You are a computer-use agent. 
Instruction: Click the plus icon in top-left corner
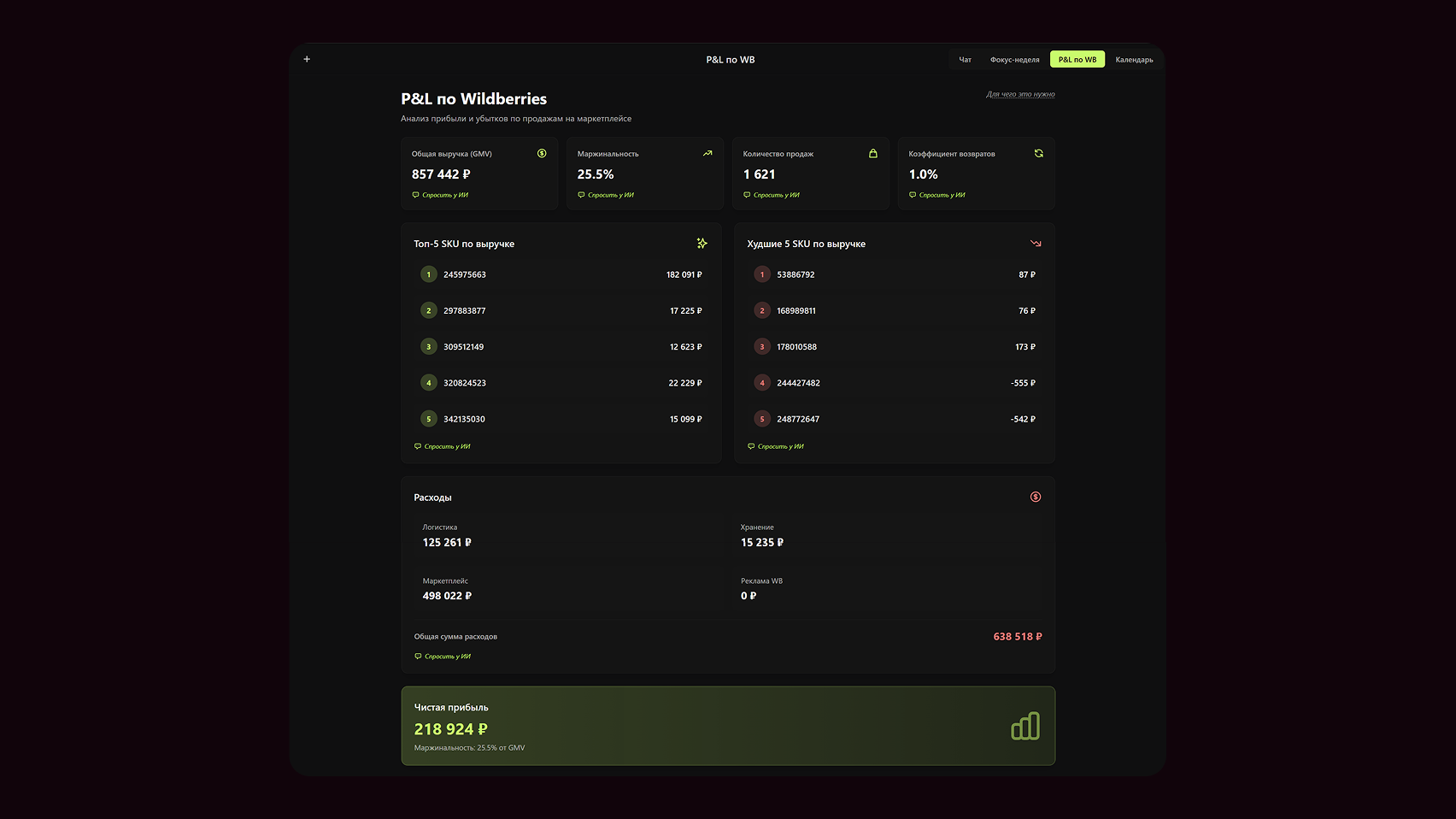307,59
